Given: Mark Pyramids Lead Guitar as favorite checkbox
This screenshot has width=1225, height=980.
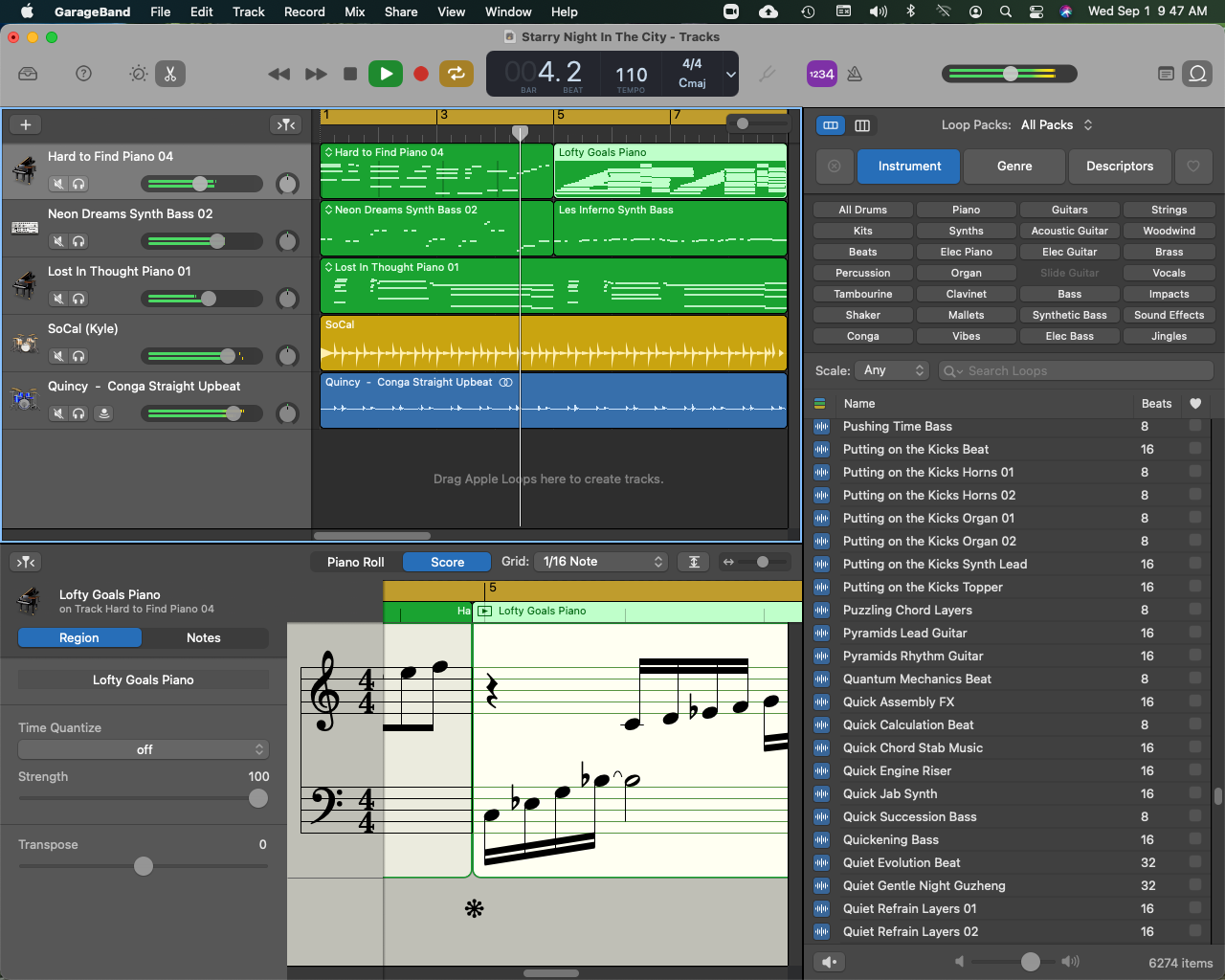Looking at the screenshot, I should [x=1194, y=633].
